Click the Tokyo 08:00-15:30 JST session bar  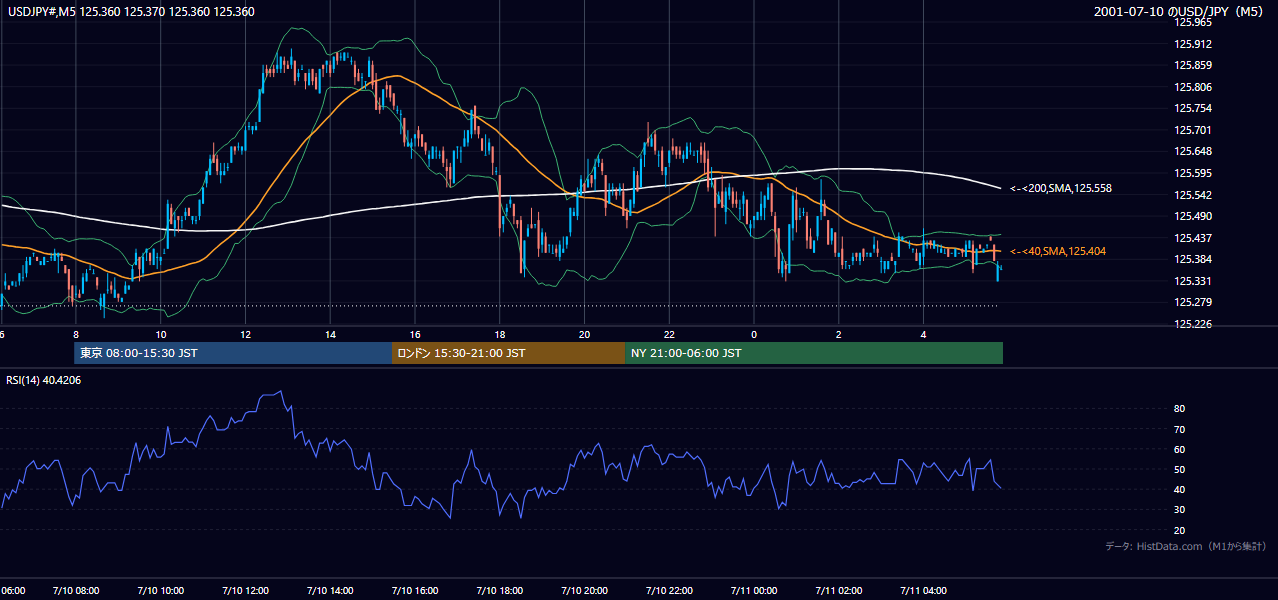(233, 353)
